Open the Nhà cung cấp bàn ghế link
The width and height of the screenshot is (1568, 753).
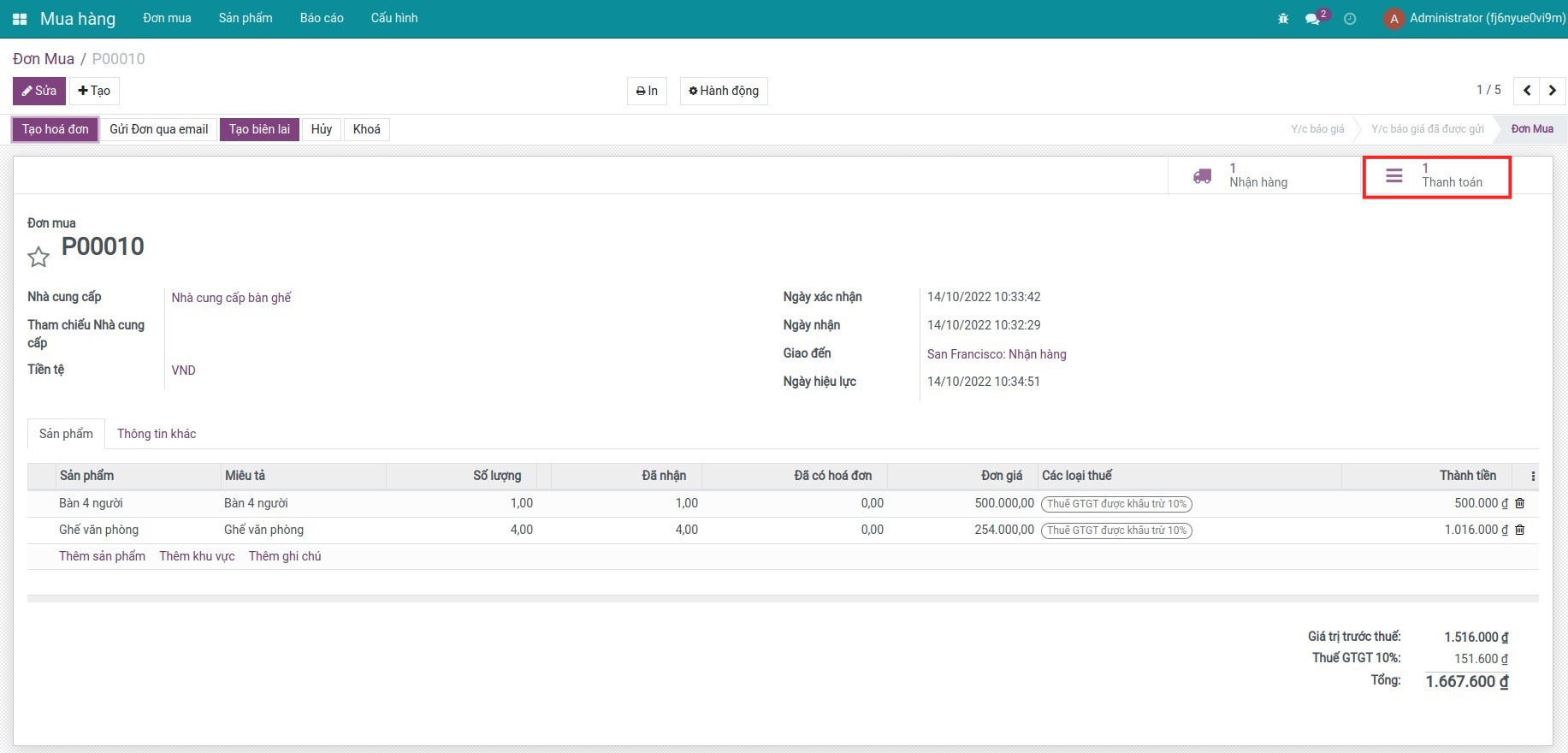click(231, 298)
